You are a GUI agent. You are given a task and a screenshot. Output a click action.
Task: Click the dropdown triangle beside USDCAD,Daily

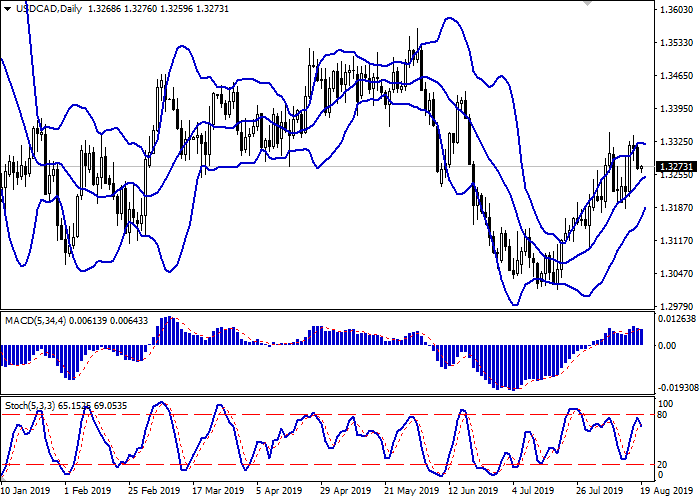tap(7, 9)
